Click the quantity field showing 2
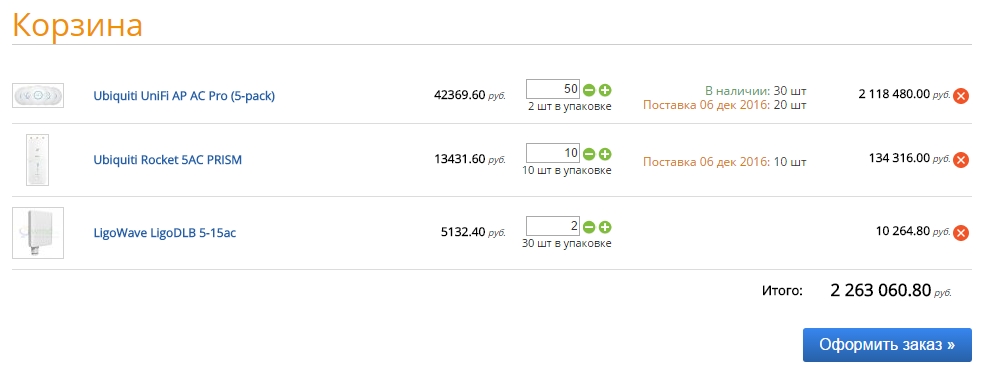Image resolution: width=985 pixels, height=375 pixels. (x=553, y=226)
